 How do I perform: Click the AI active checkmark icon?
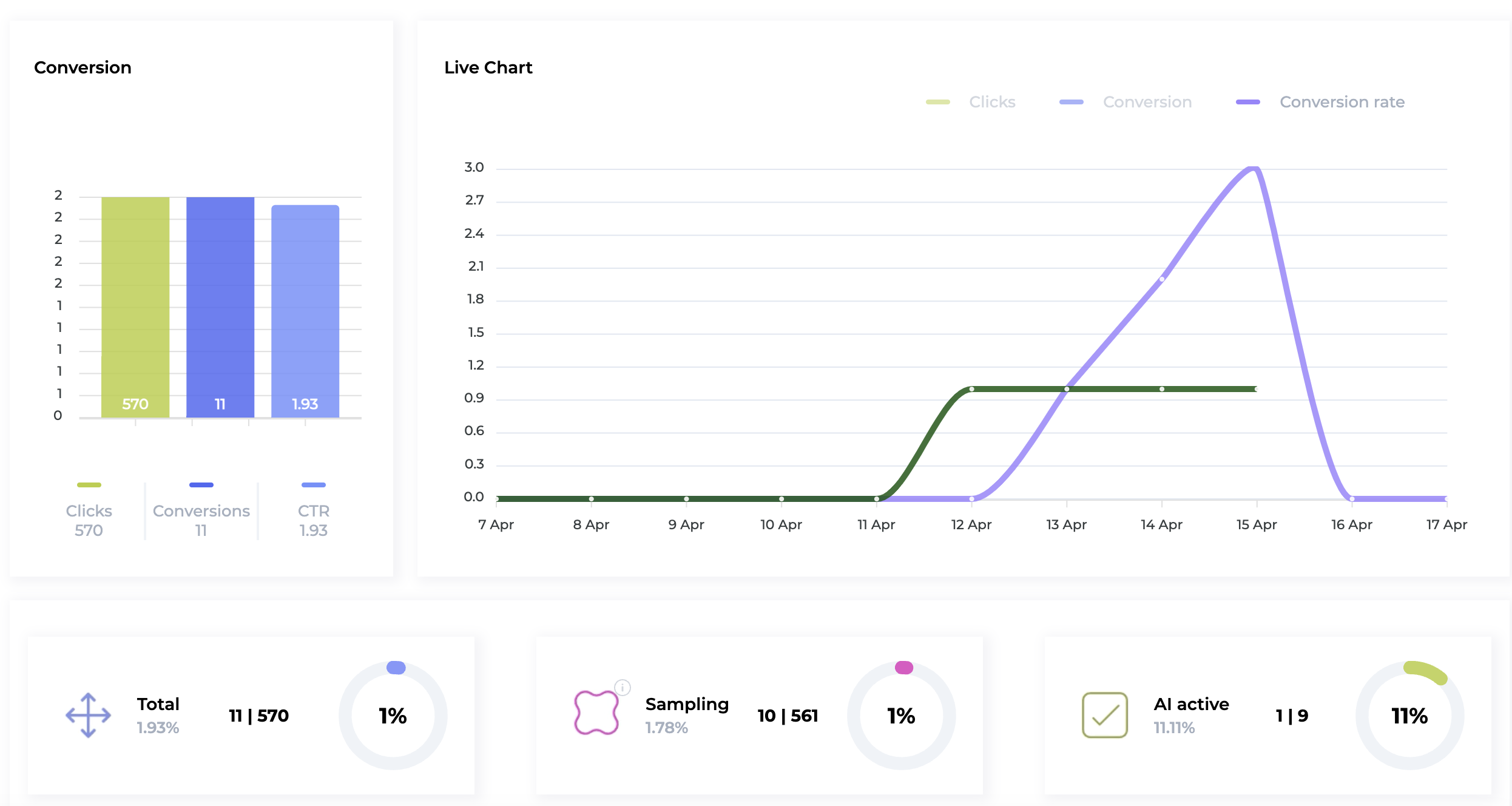pyautogui.click(x=1104, y=715)
